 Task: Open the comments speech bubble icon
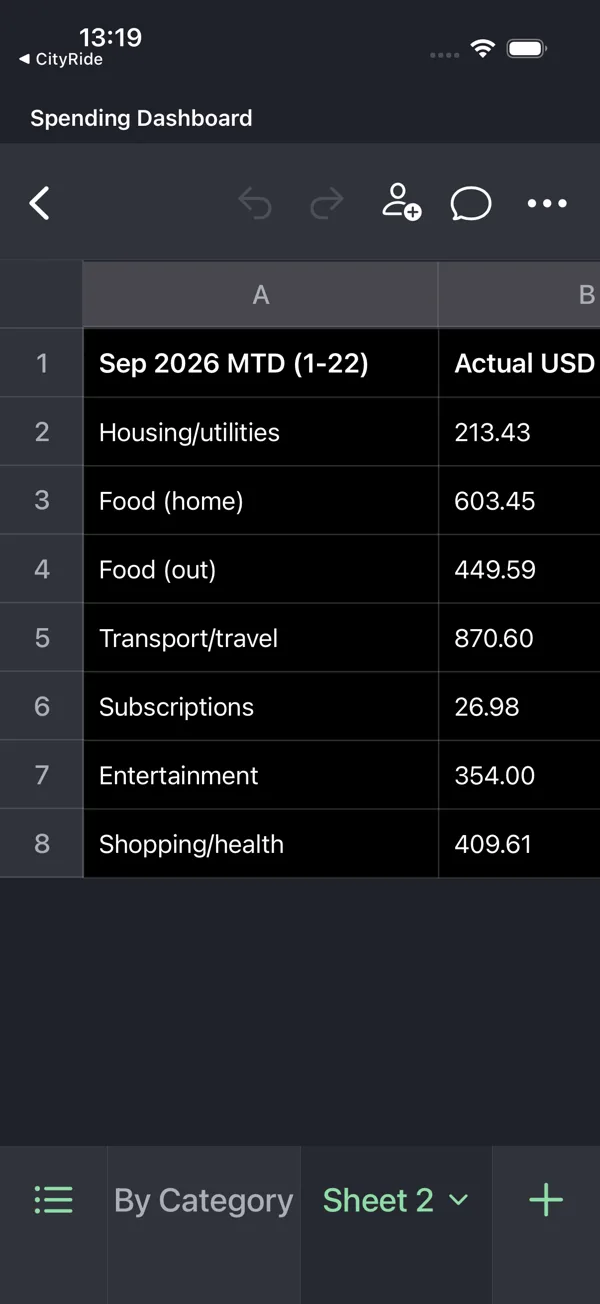click(471, 204)
